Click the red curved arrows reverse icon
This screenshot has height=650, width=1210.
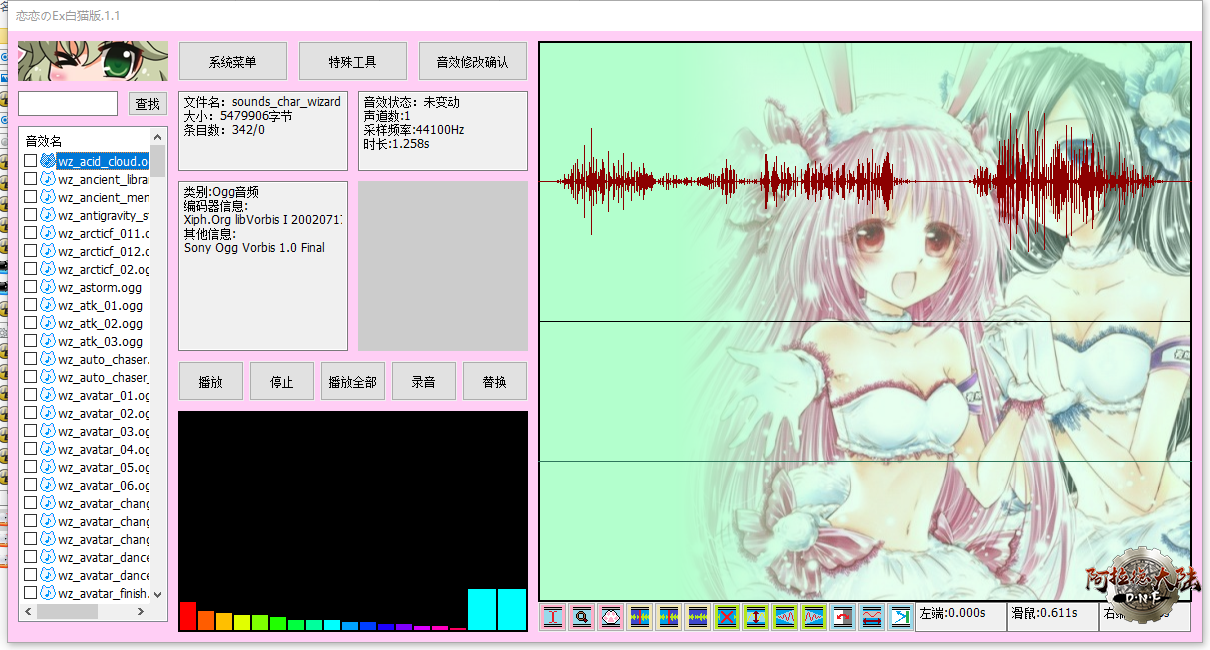(x=843, y=617)
